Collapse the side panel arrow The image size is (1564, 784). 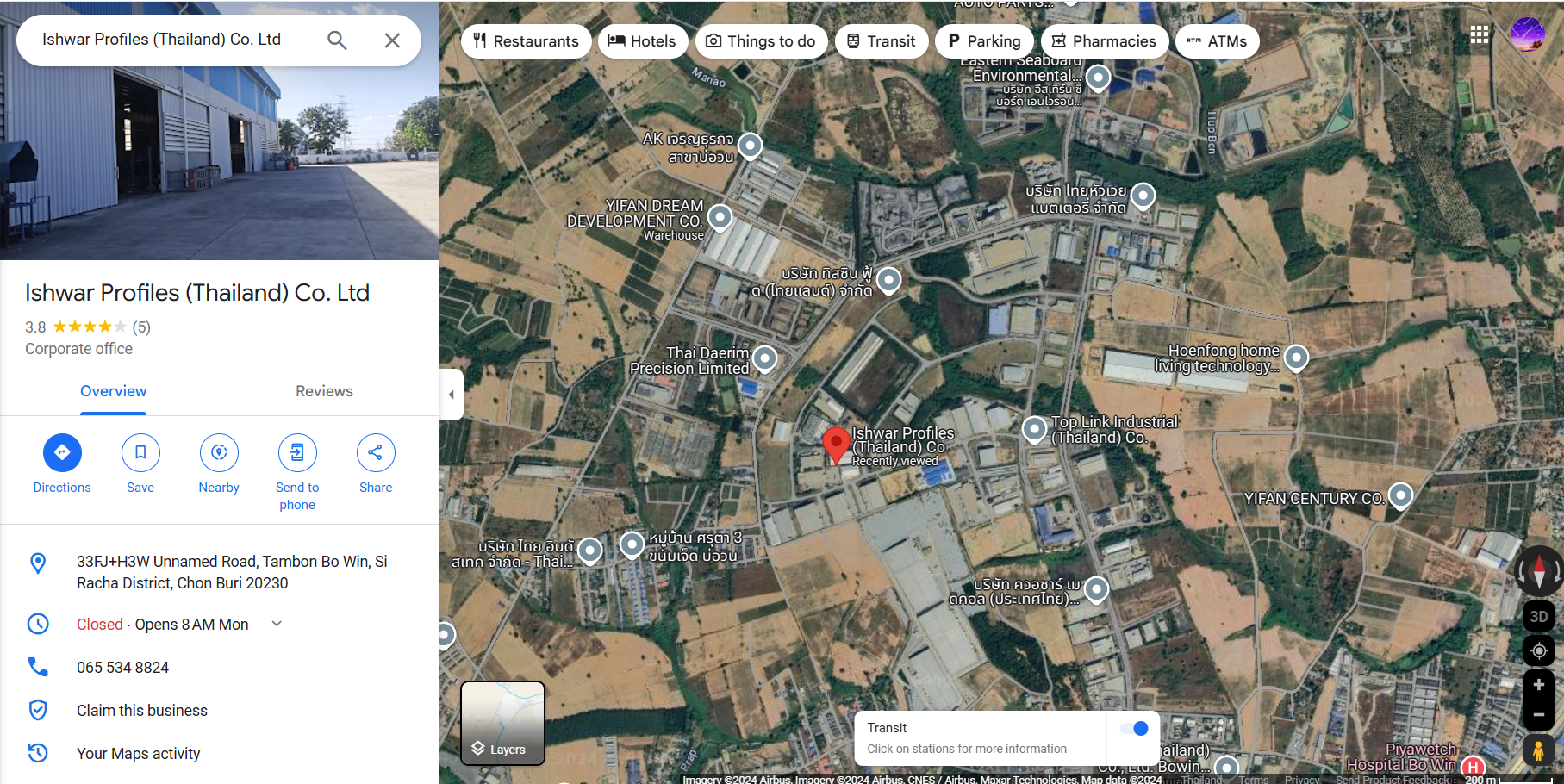click(451, 395)
